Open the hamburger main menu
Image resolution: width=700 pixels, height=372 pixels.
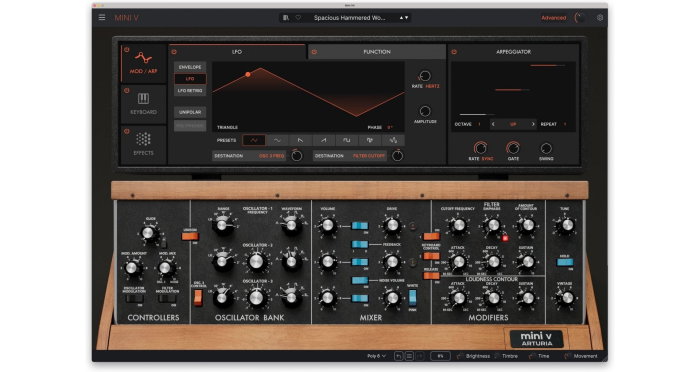tap(102, 17)
